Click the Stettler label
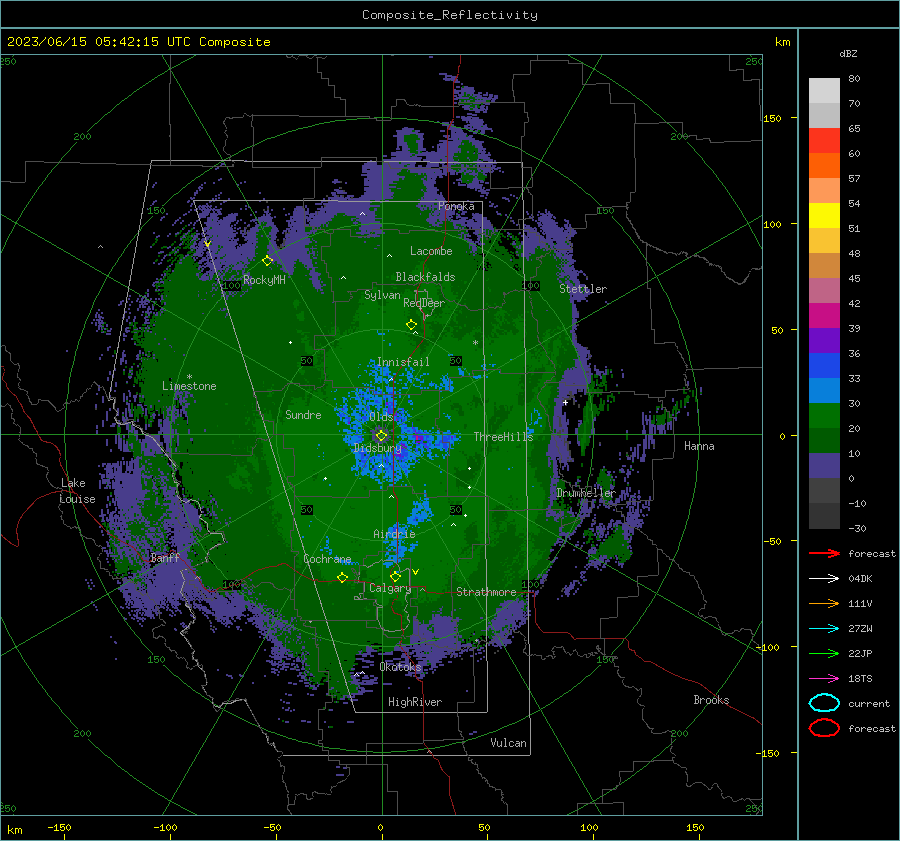 (583, 289)
